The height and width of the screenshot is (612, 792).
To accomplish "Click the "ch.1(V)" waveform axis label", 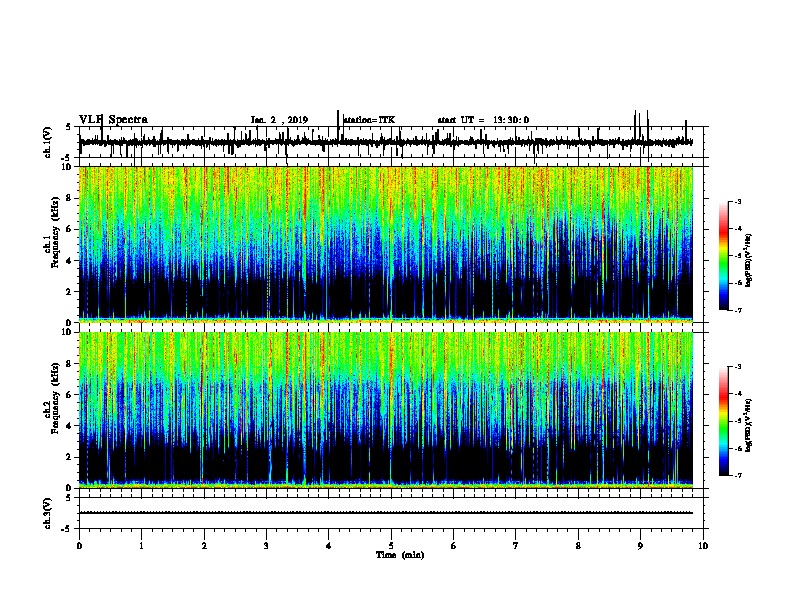I will pyautogui.click(x=48, y=142).
